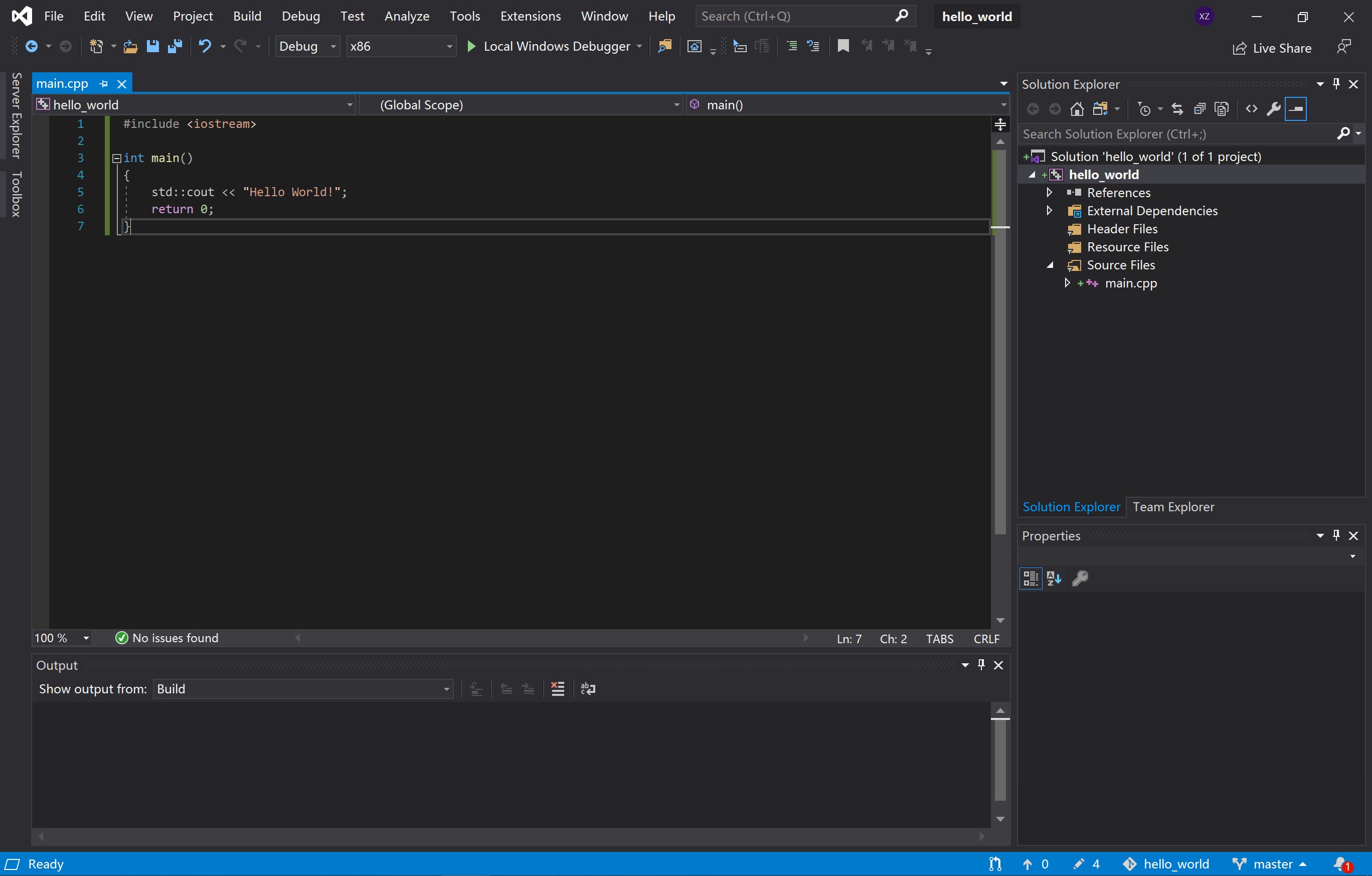1372x876 pixels.
Task: Click the Alphabetical sort icon in Properties
Action: (1054, 578)
